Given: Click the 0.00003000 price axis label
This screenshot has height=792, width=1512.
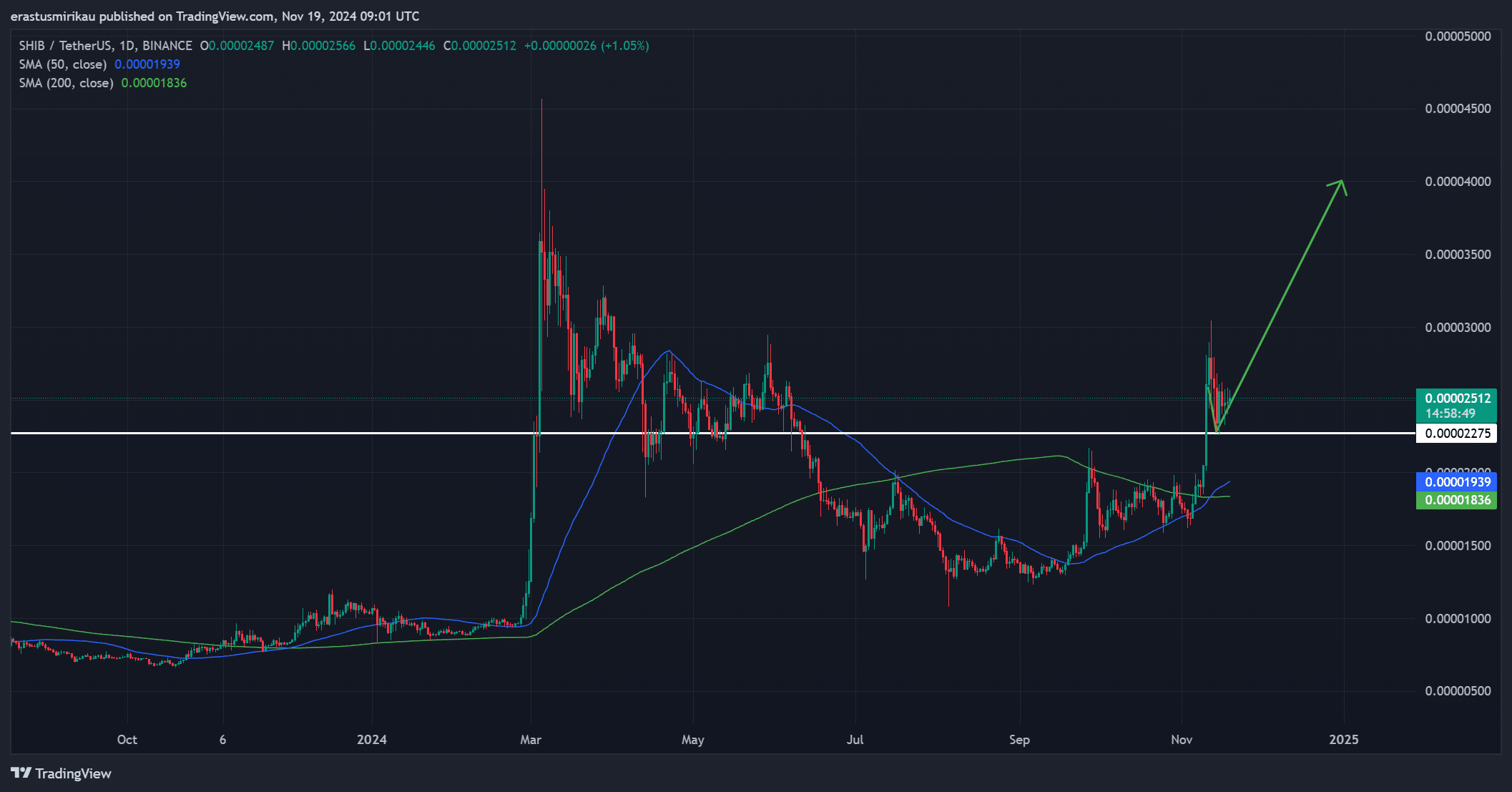Looking at the screenshot, I should point(1458,328).
